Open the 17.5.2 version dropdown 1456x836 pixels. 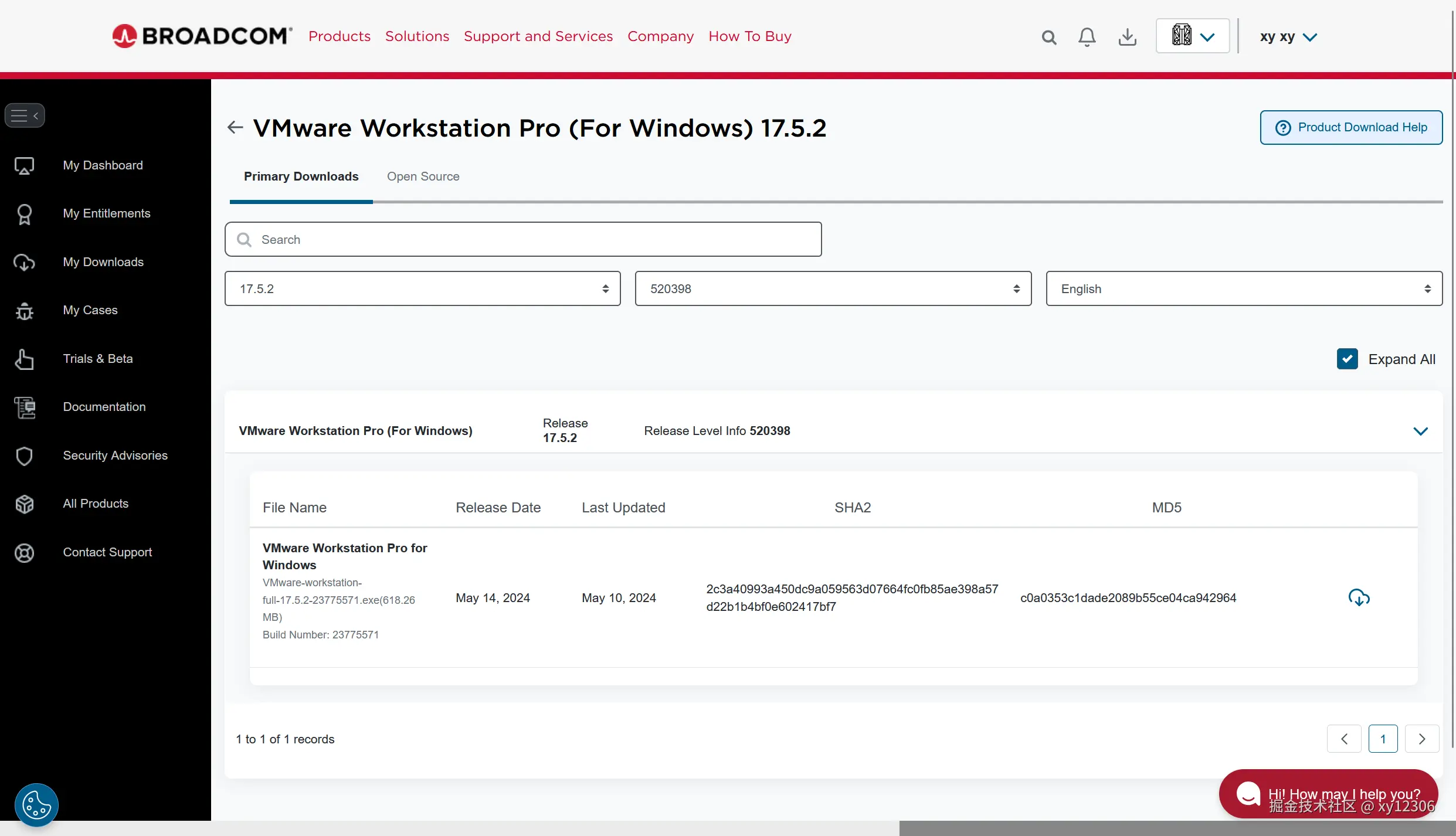[422, 288]
